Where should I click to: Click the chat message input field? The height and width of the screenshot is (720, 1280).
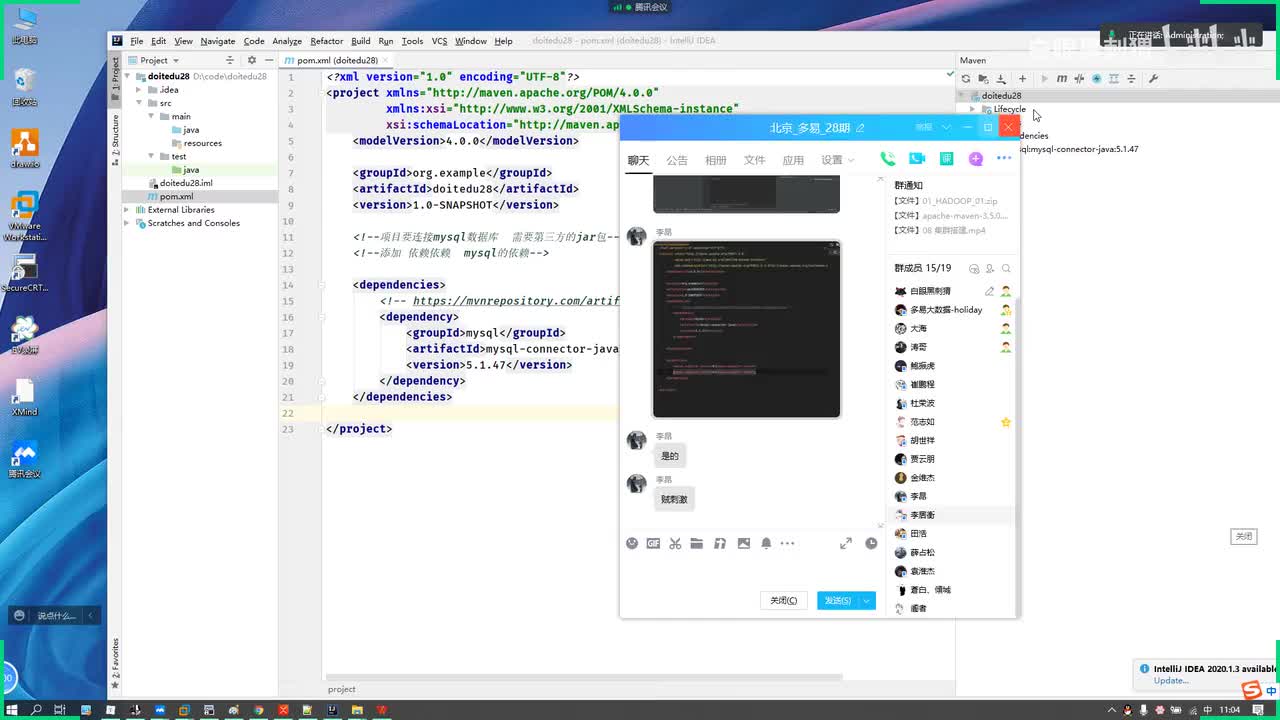pyautogui.click(x=750, y=570)
